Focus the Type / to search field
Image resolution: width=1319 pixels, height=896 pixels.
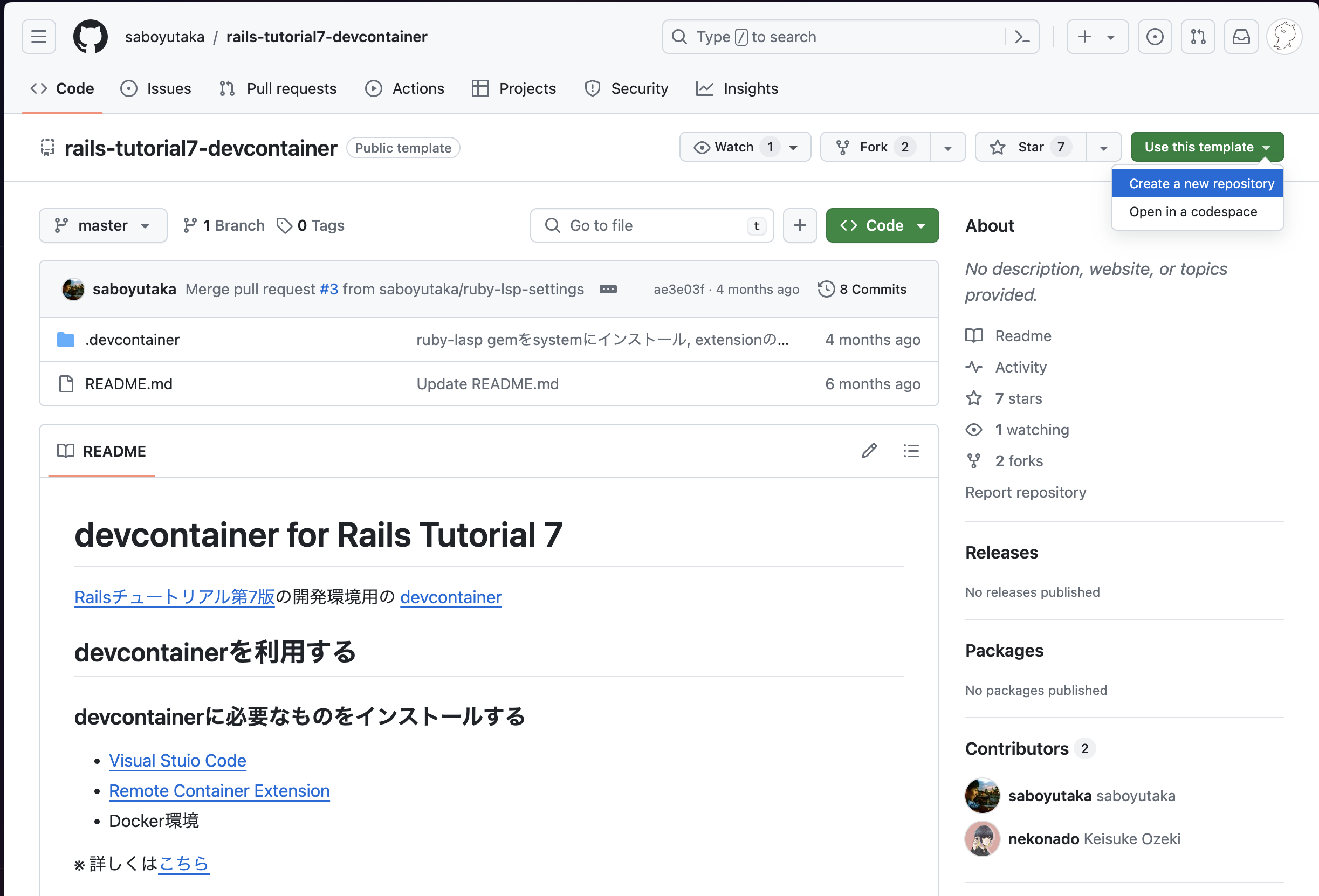tap(834, 37)
